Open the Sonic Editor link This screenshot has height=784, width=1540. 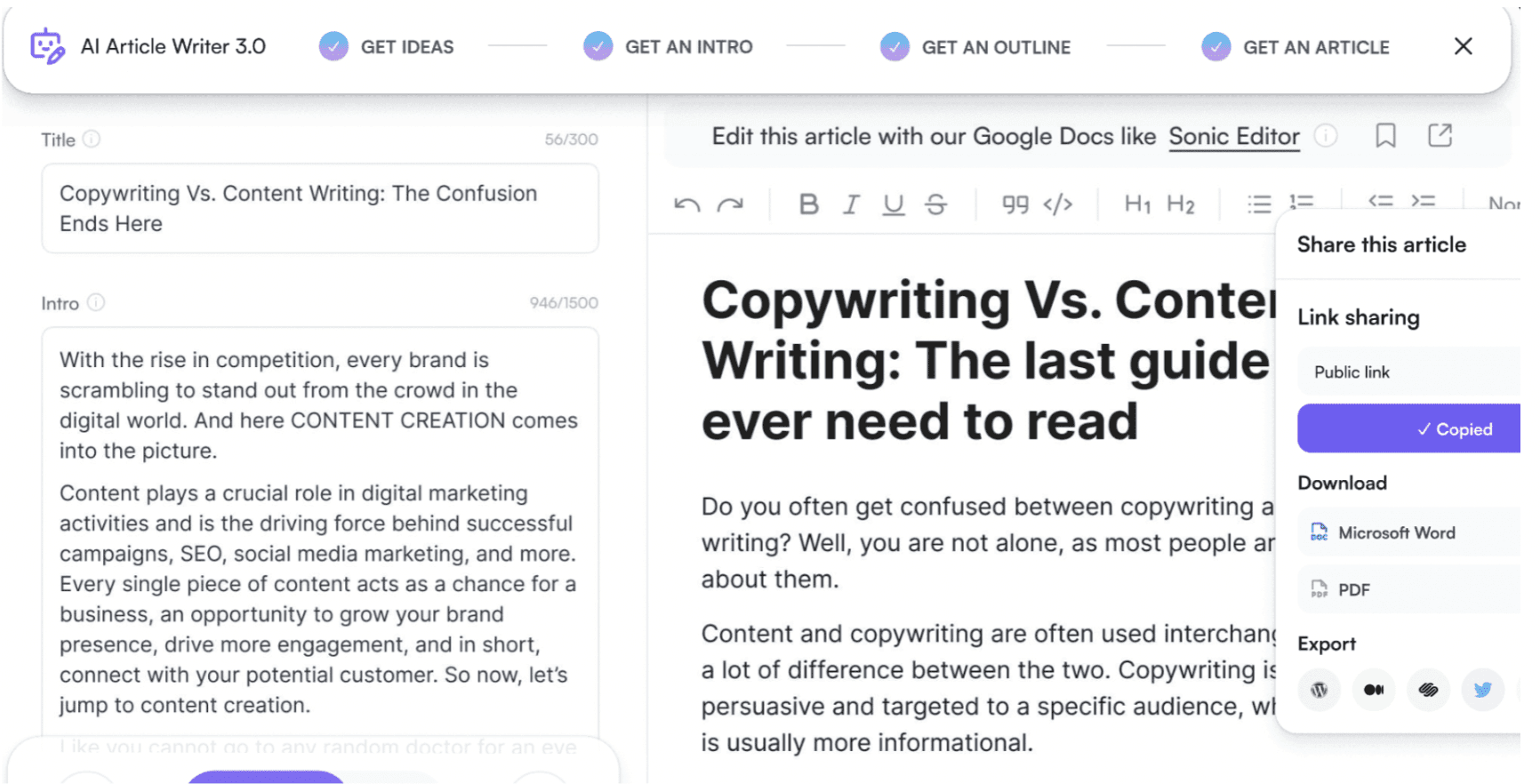coord(1233,136)
